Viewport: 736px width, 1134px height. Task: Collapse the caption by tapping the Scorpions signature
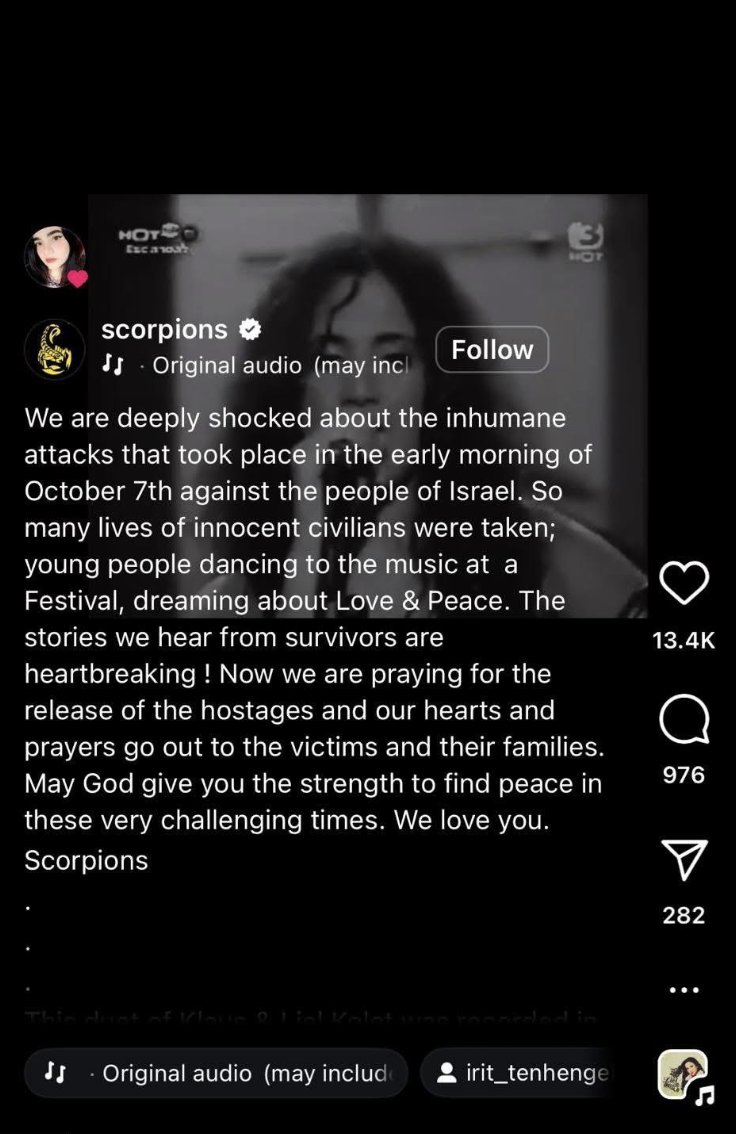[86, 861]
